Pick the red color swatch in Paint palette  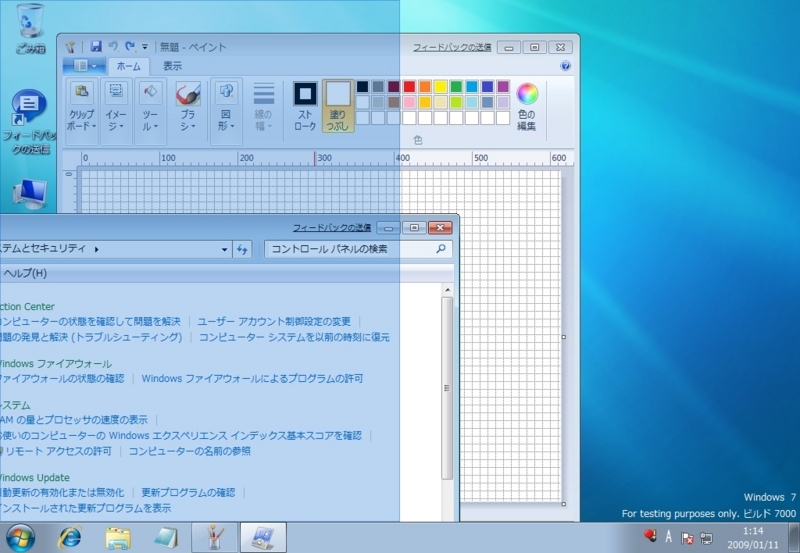[409, 86]
